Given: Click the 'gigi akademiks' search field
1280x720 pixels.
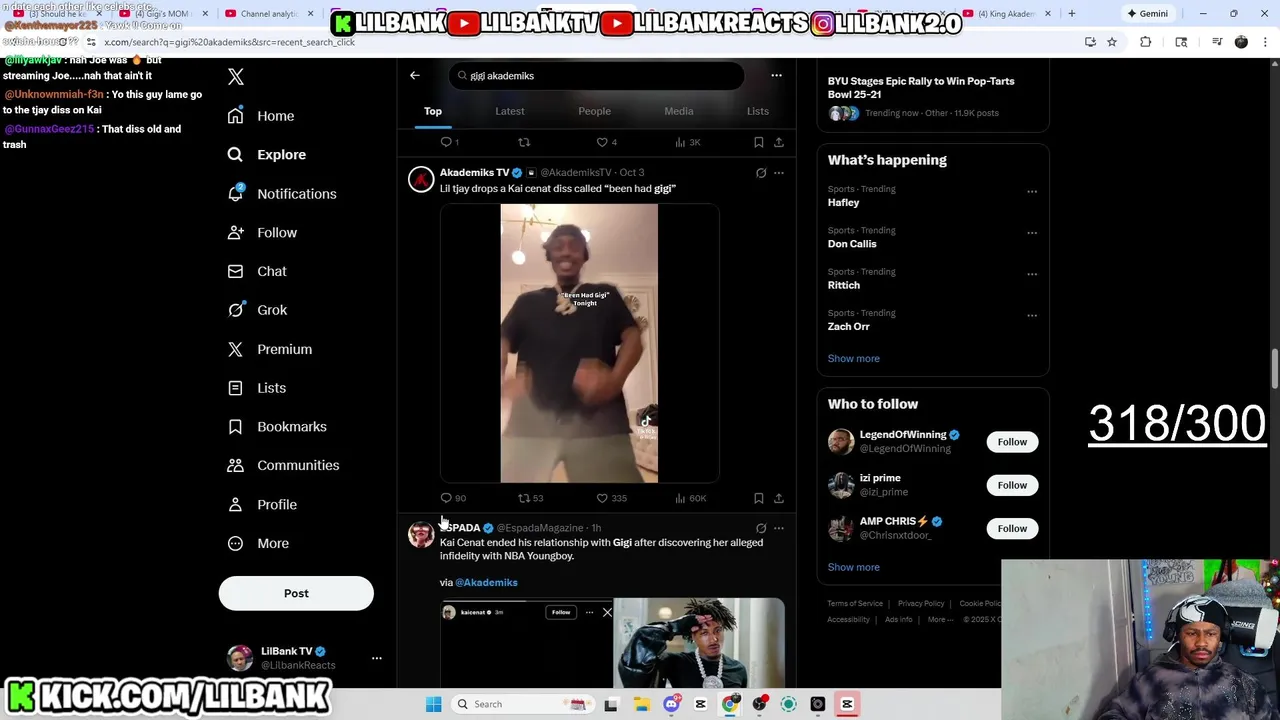Looking at the screenshot, I should coord(596,76).
